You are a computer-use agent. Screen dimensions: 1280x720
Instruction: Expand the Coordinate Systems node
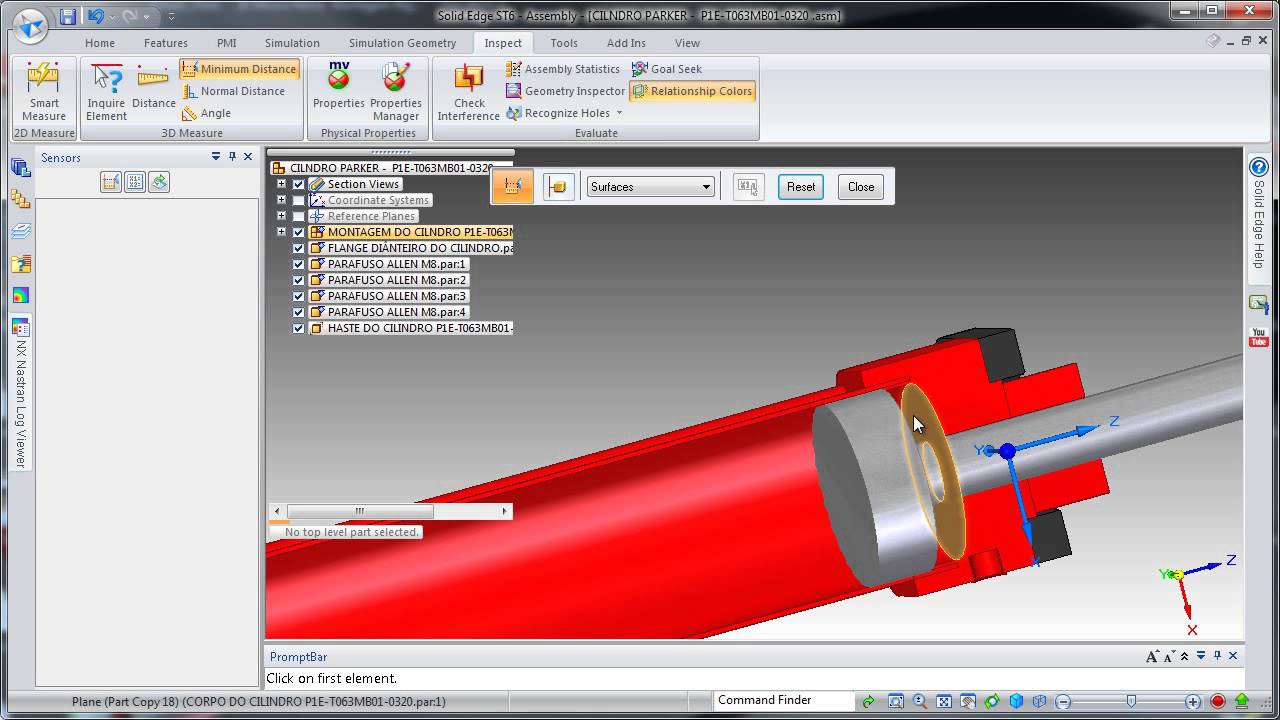click(281, 200)
